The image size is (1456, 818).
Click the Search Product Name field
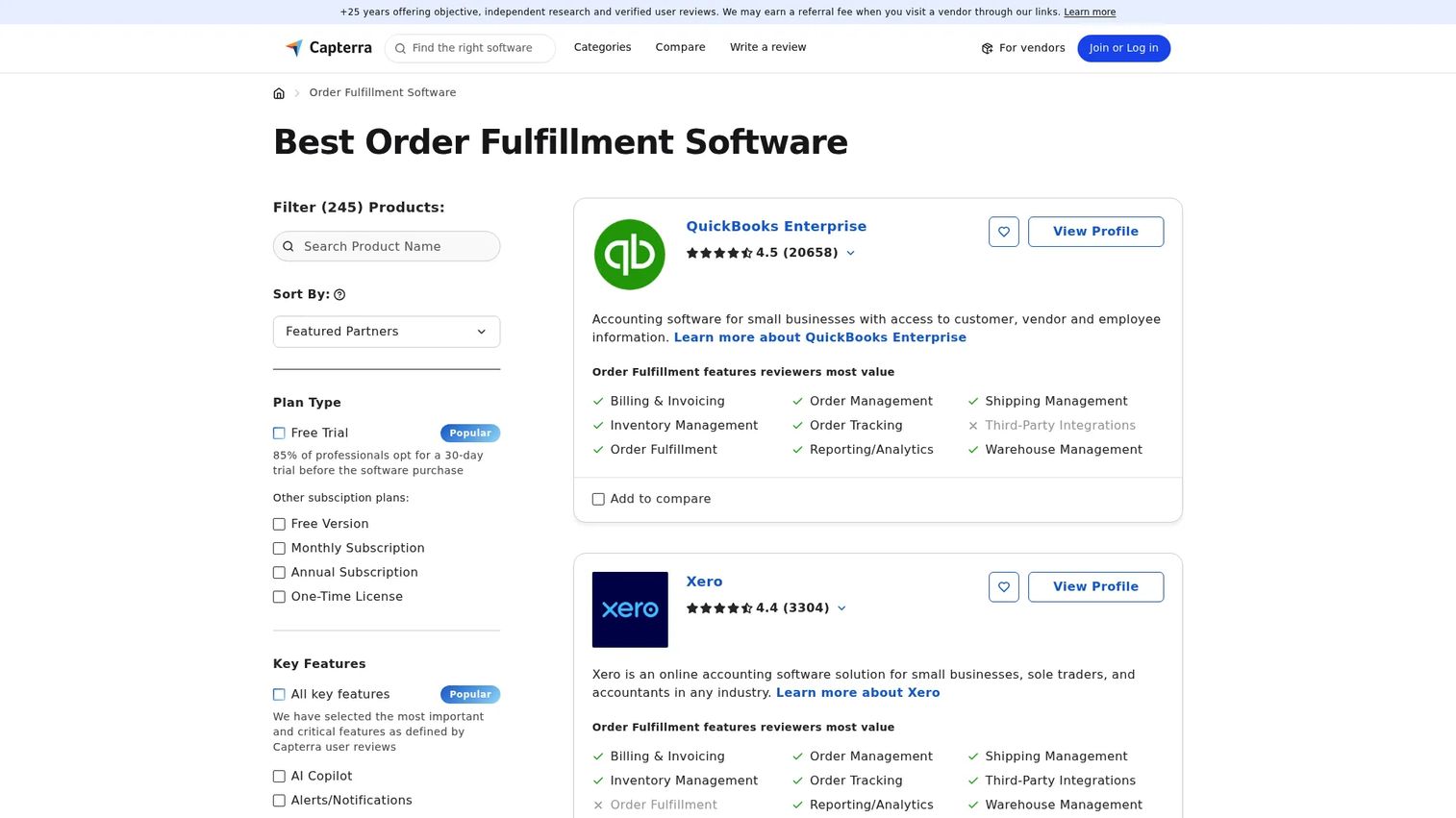(387, 246)
